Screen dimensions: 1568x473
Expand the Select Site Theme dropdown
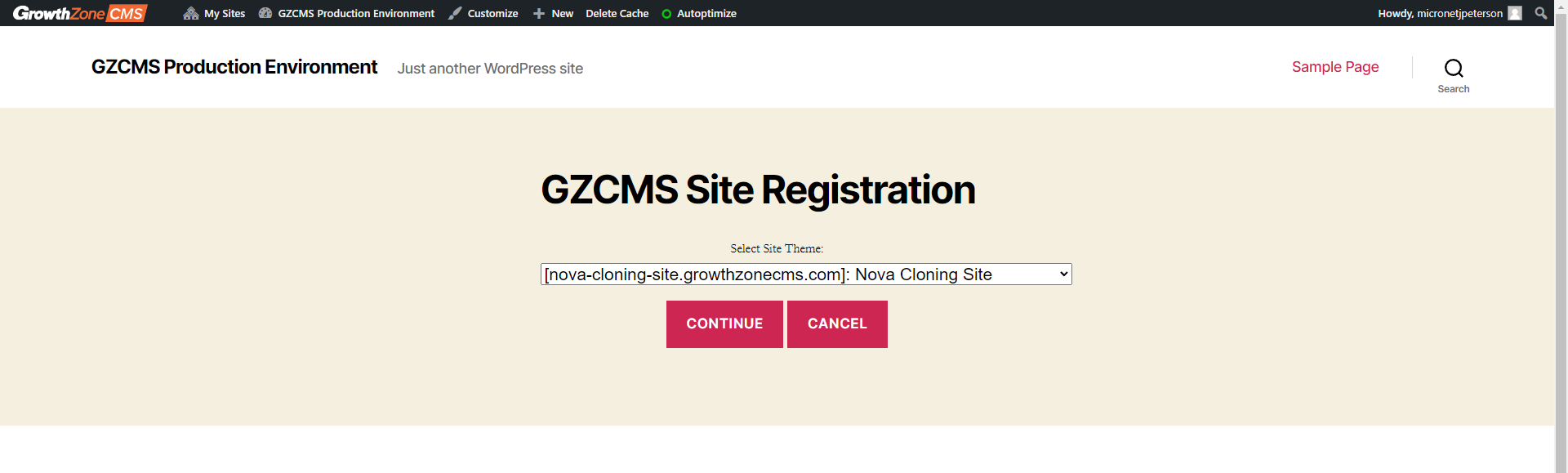tap(805, 274)
